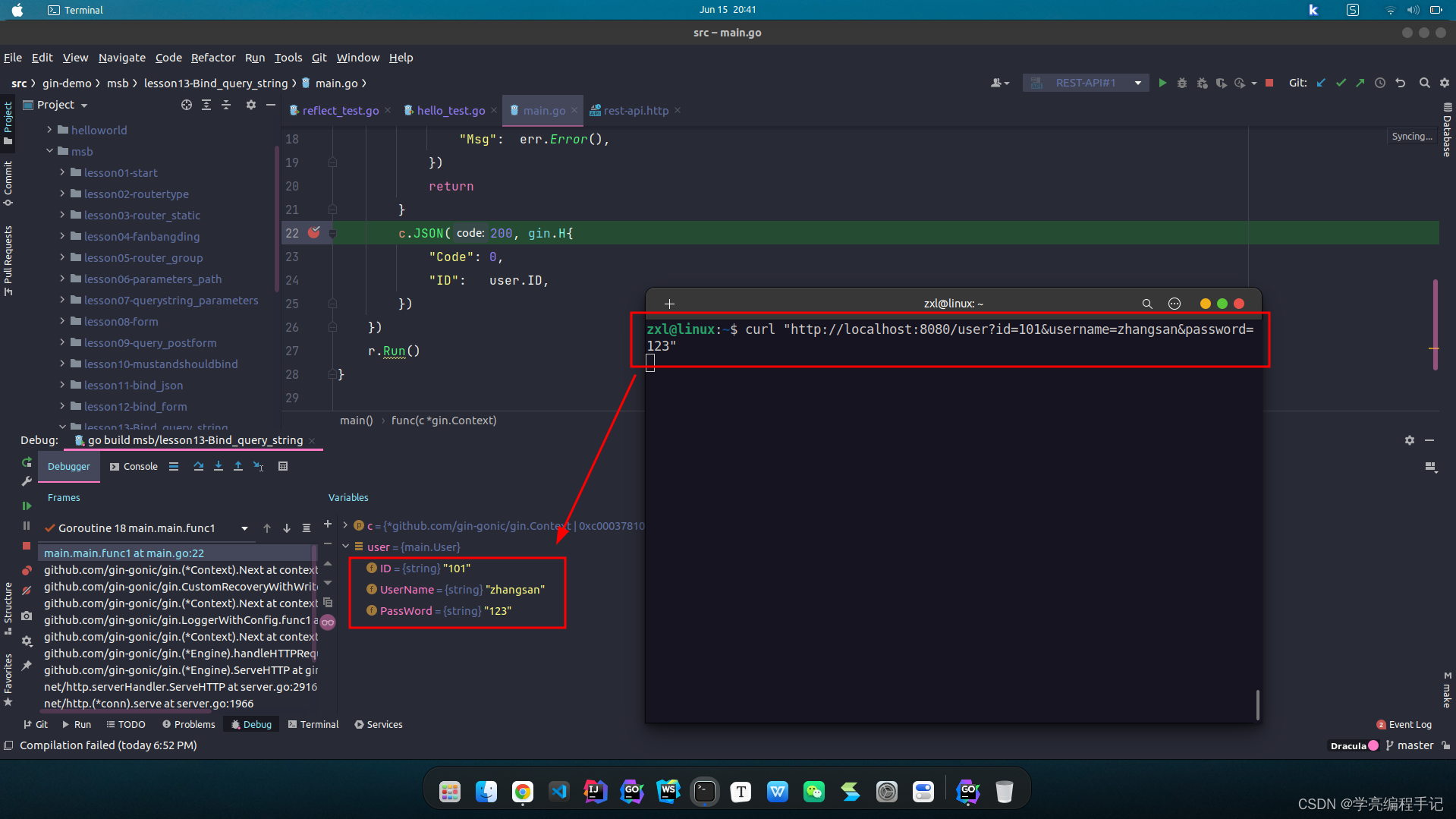Open the Tools menu

[288, 58]
